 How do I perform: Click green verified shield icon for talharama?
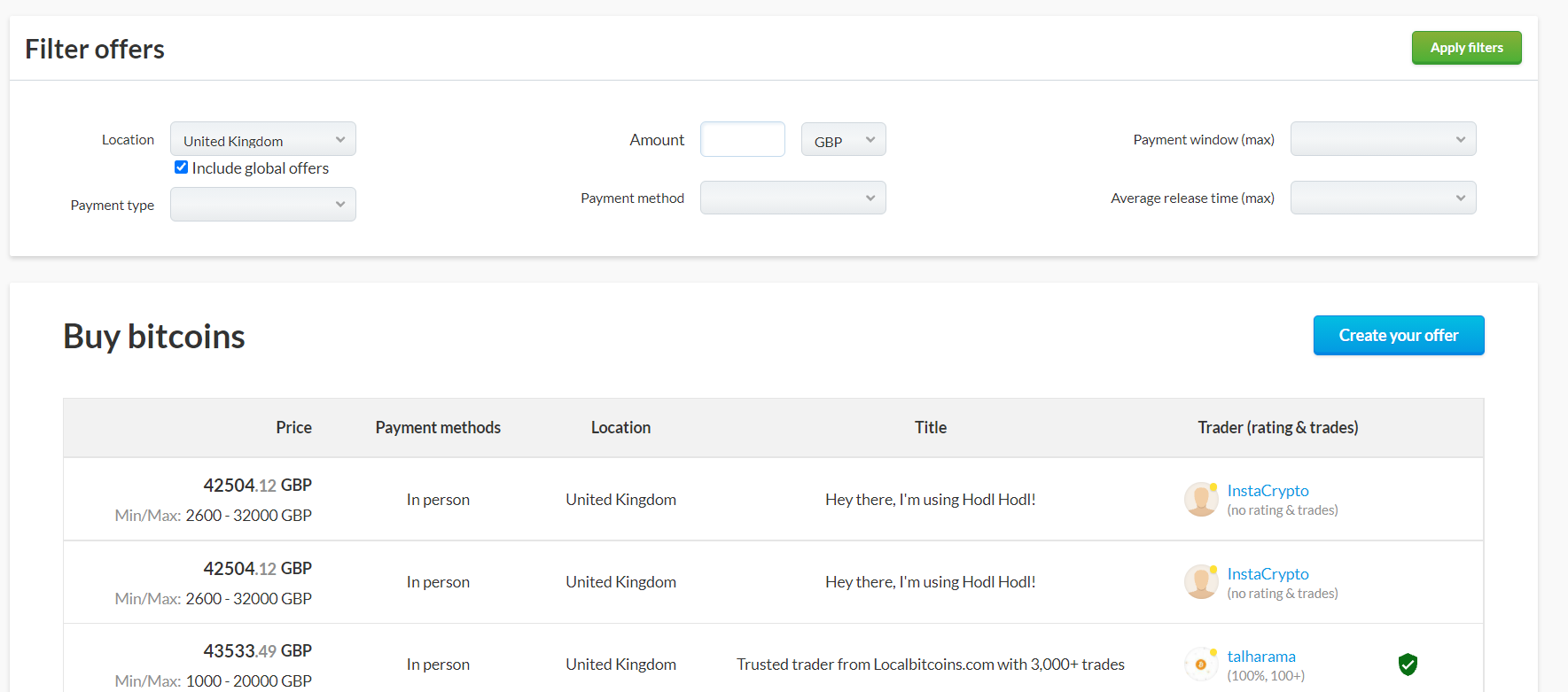tap(1408, 665)
